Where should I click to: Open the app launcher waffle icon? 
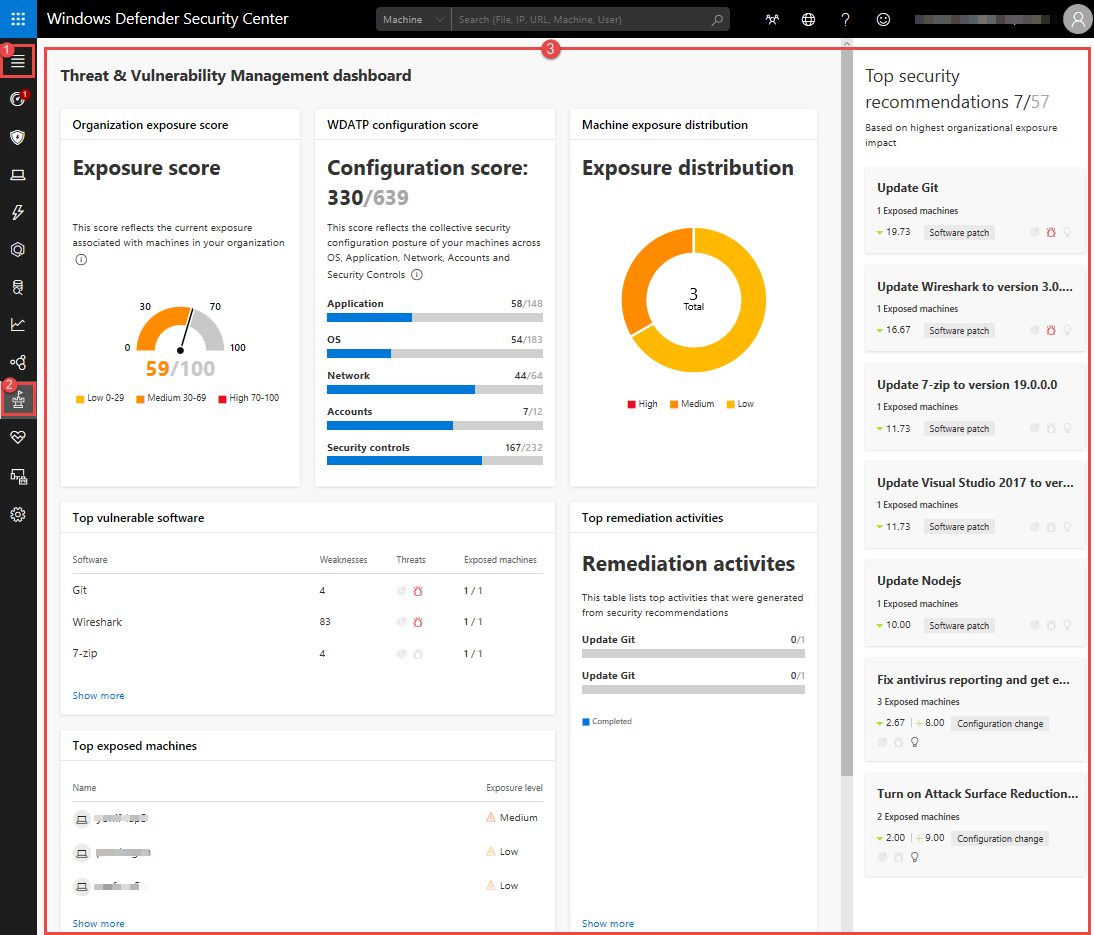point(18,19)
